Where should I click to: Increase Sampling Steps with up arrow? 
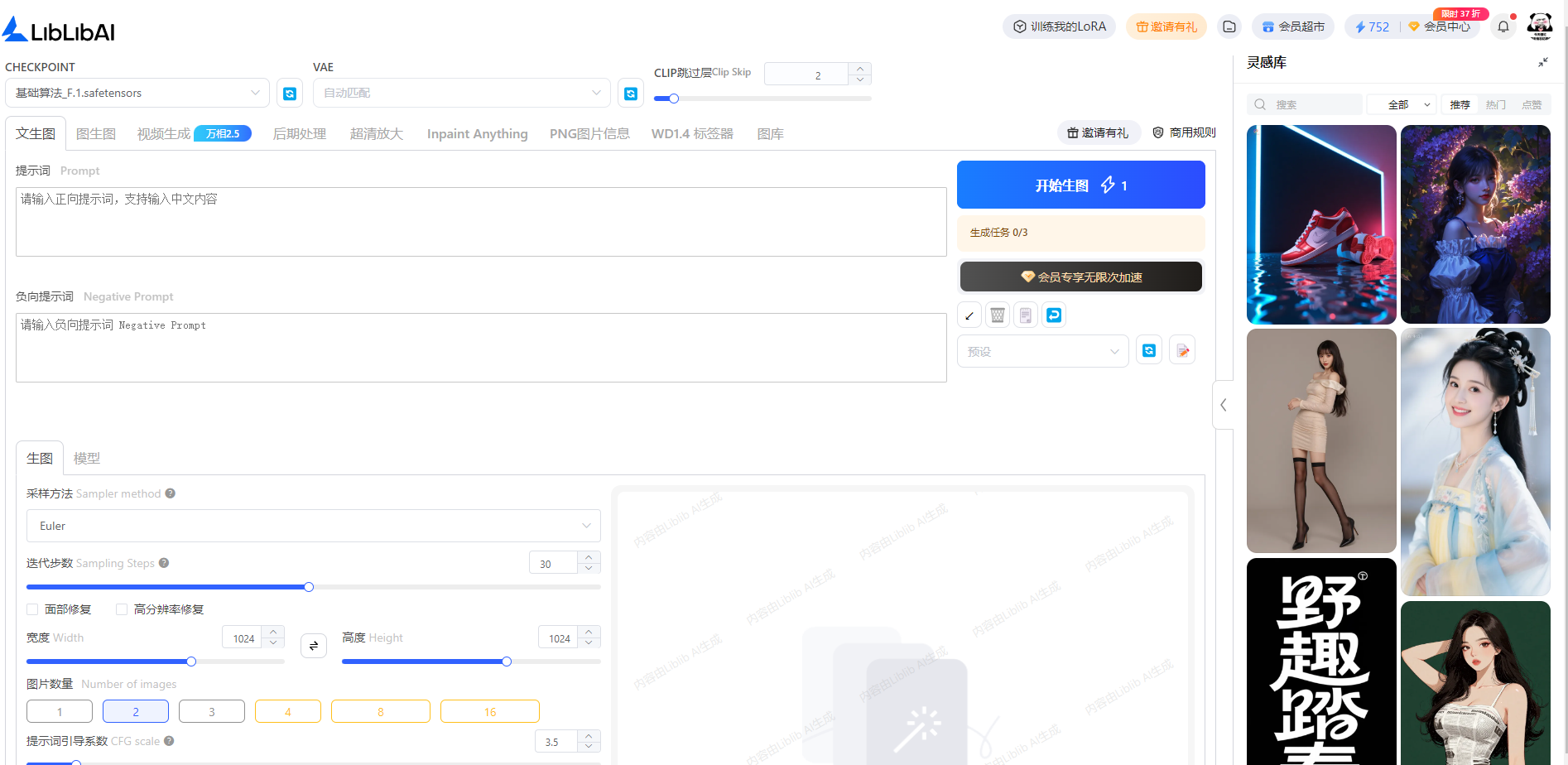coord(589,557)
